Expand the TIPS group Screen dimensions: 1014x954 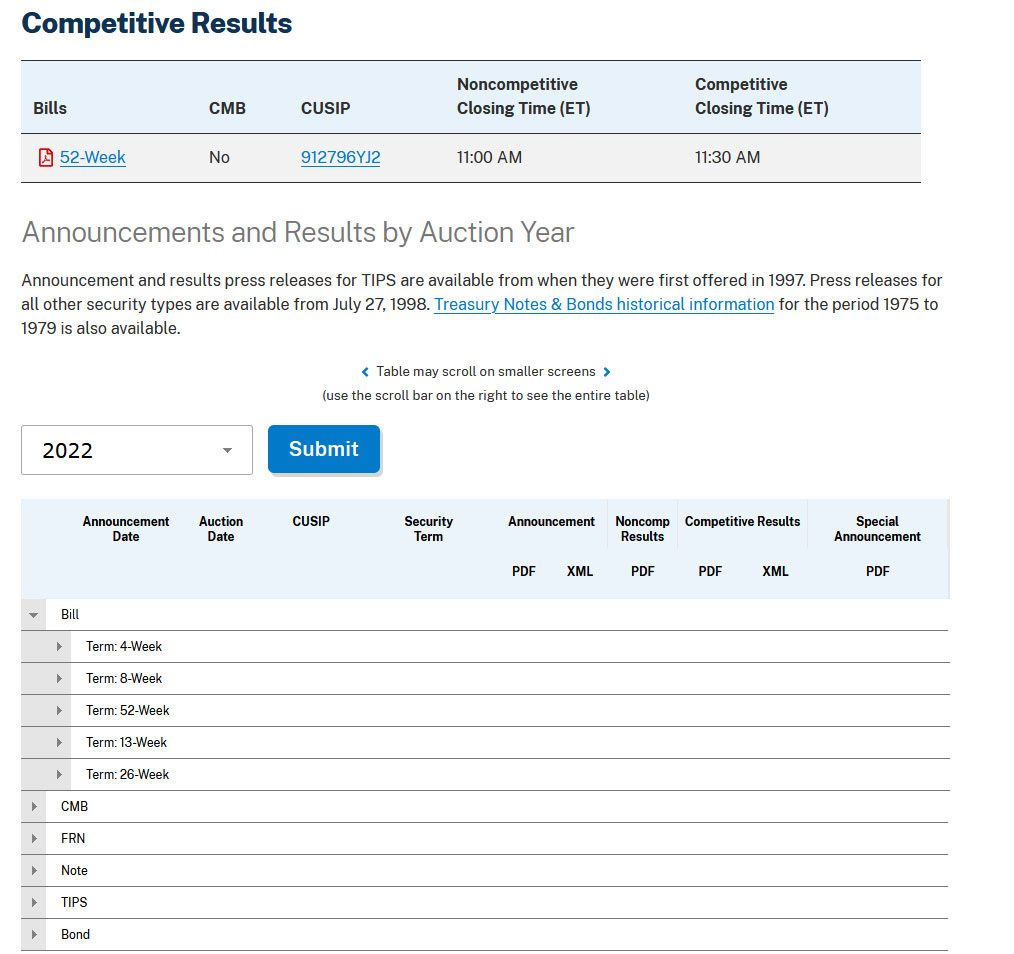[34, 903]
